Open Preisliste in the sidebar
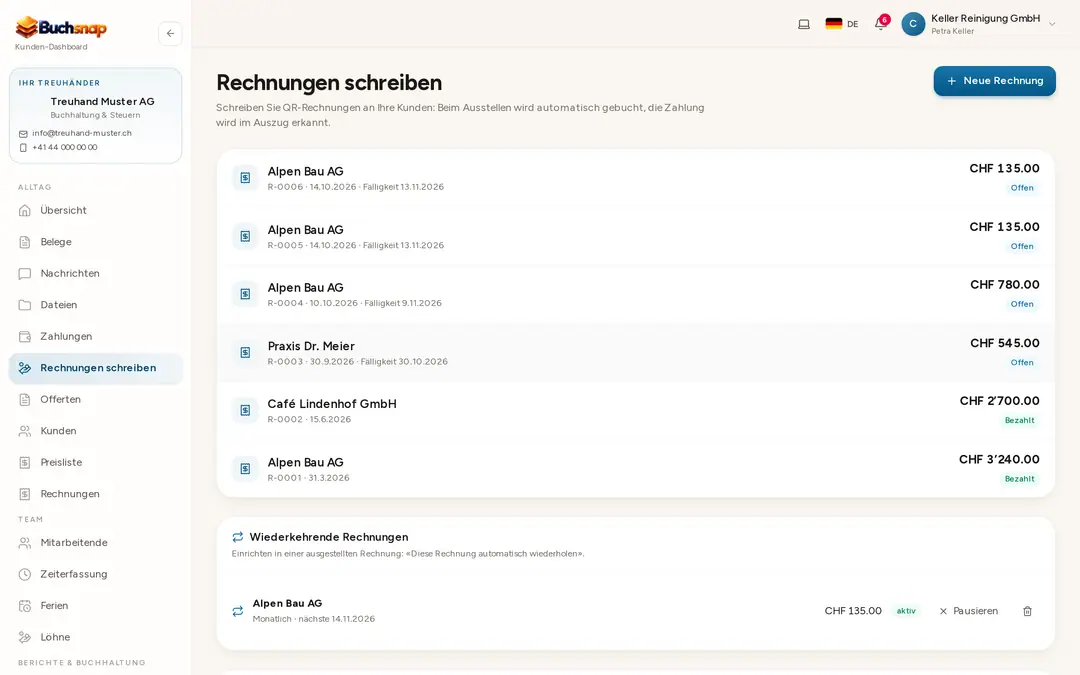The width and height of the screenshot is (1080, 675). [x=96, y=462]
